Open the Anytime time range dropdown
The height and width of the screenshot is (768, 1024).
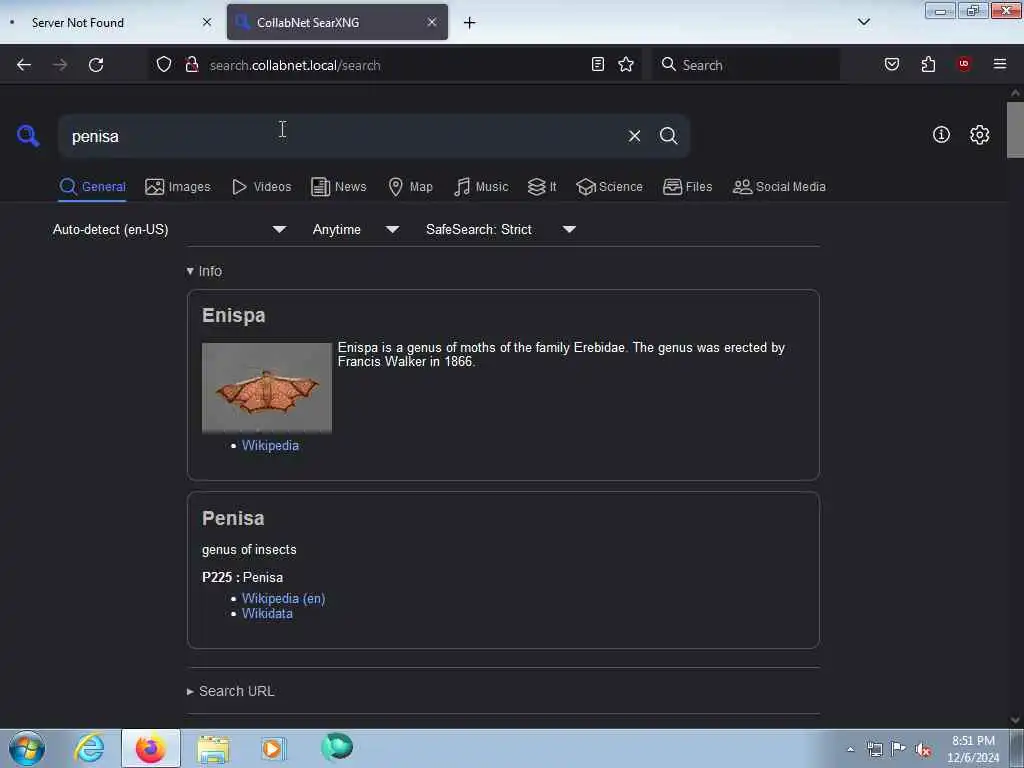click(355, 229)
